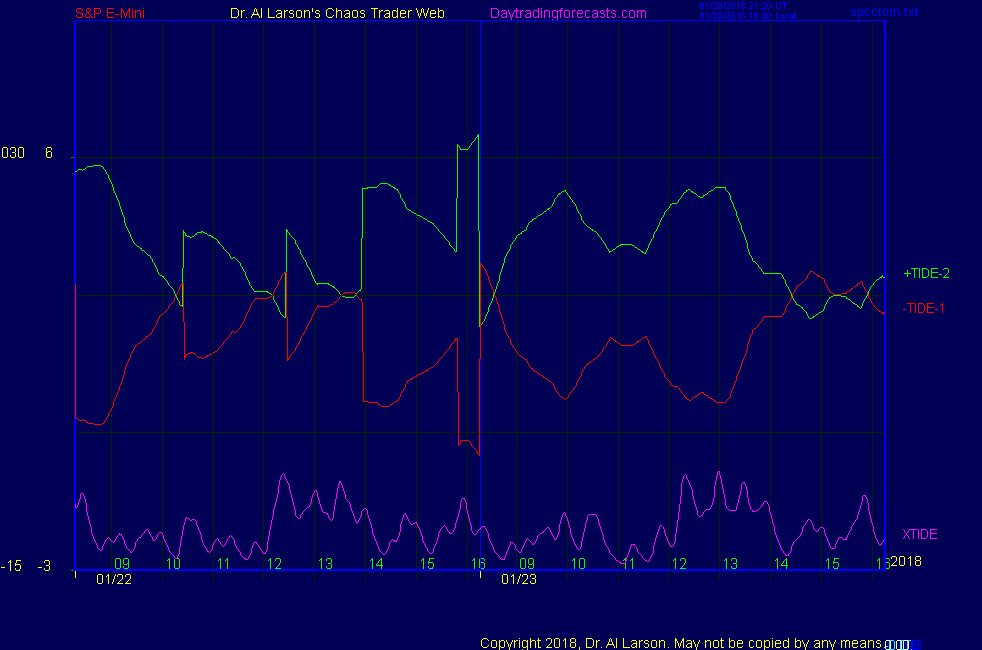
Task: Click the 2018 year label at bottom right
Action: (904, 561)
